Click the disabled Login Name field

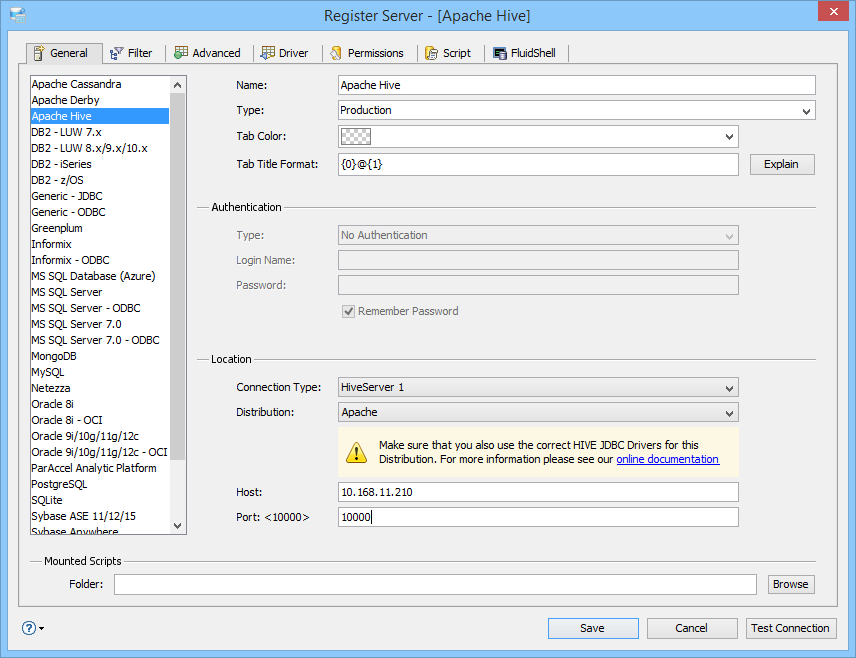[538, 260]
